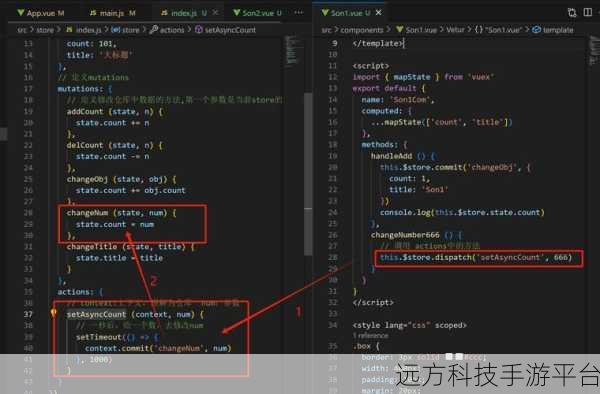The height and width of the screenshot is (394, 600).
Task: Expand the setAsyncCount breadcrumb segment
Action: 230,30
